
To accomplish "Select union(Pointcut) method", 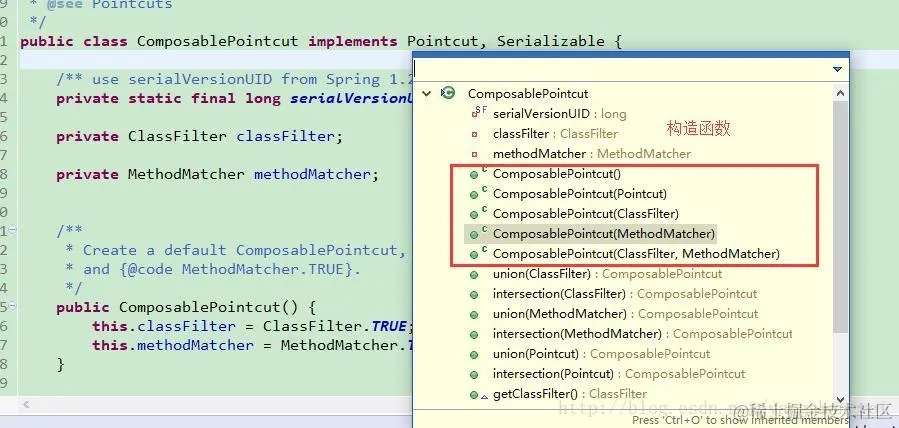I will [601, 354].
